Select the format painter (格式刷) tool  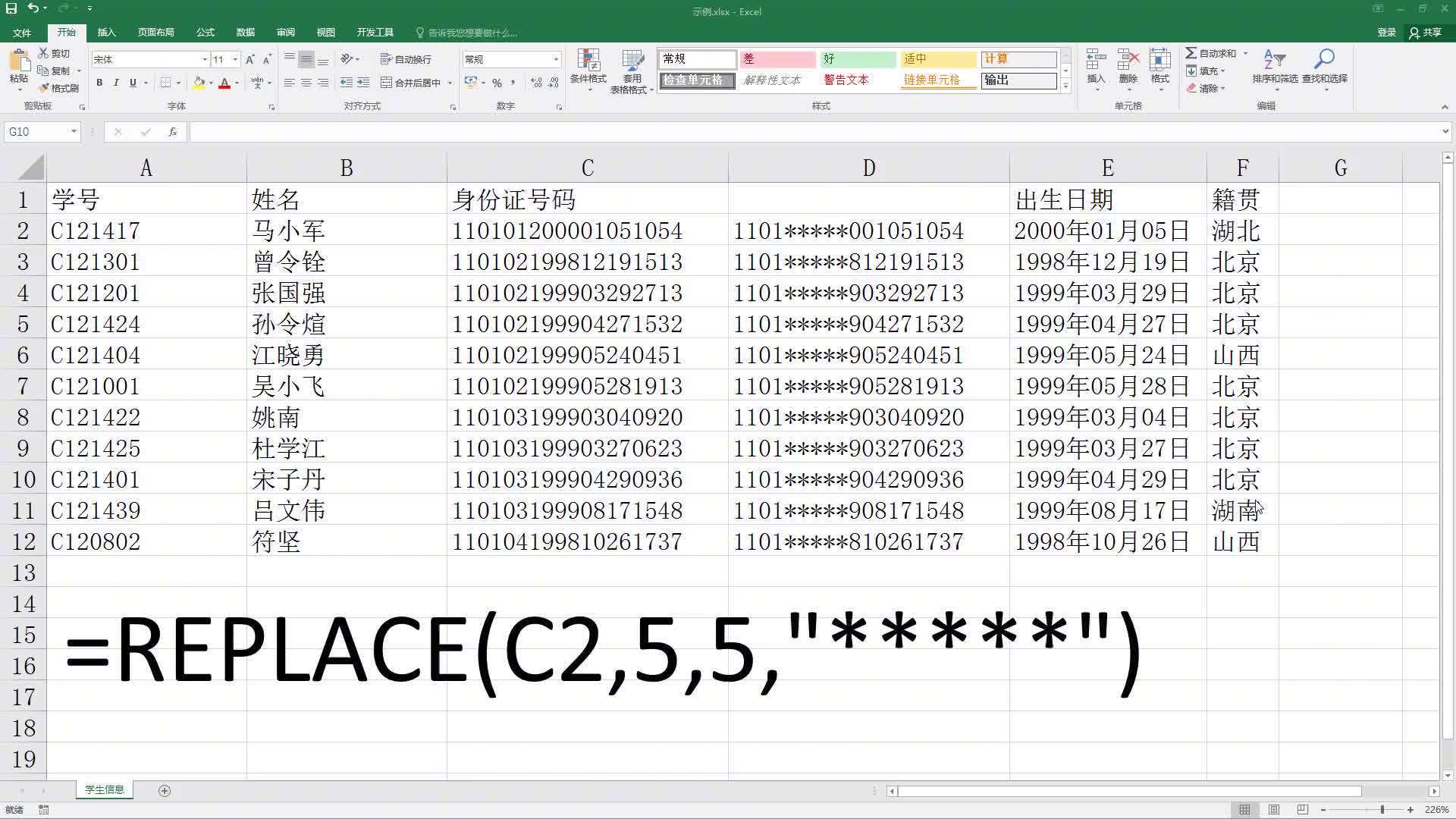pyautogui.click(x=61, y=89)
